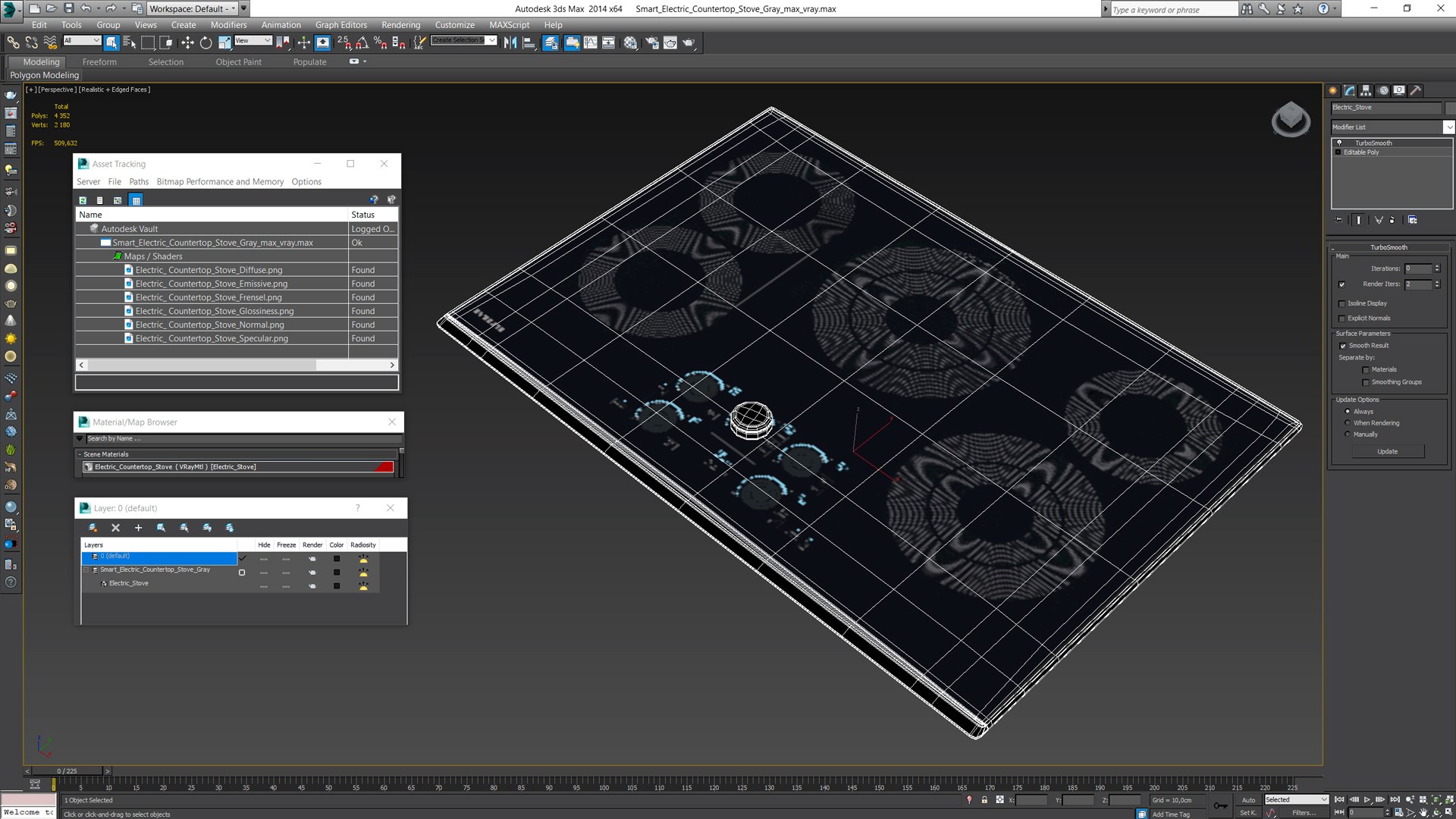The height and width of the screenshot is (819, 1456).
Task: Create new layer with plus icon
Action: tap(138, 528)
